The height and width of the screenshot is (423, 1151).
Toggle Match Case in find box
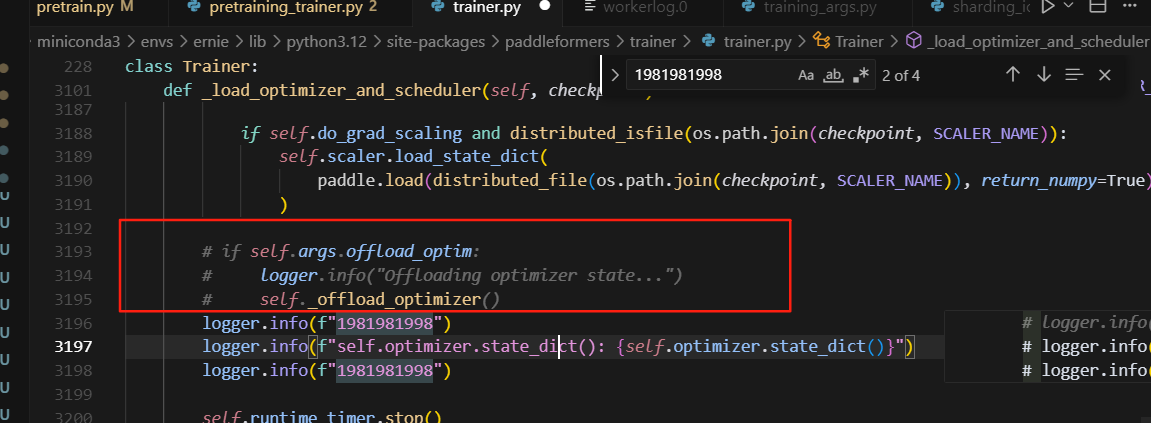pyautogui.click(x=806, y=75)
